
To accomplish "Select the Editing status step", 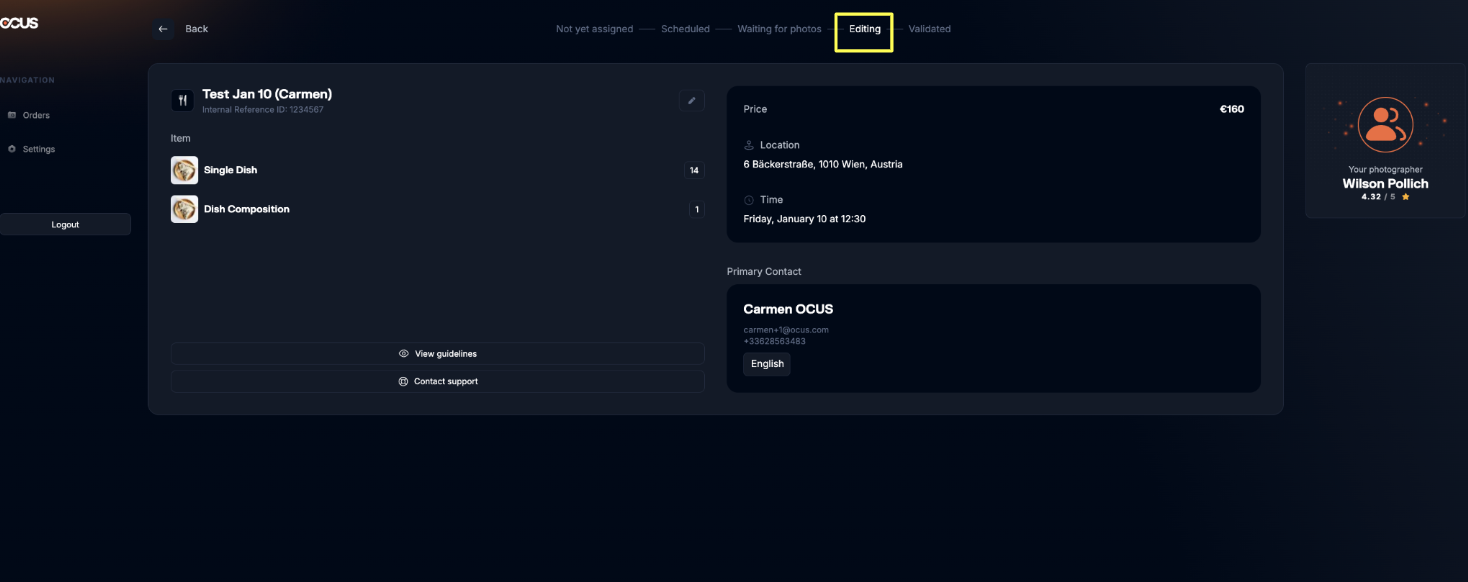I will coord(864,29).
